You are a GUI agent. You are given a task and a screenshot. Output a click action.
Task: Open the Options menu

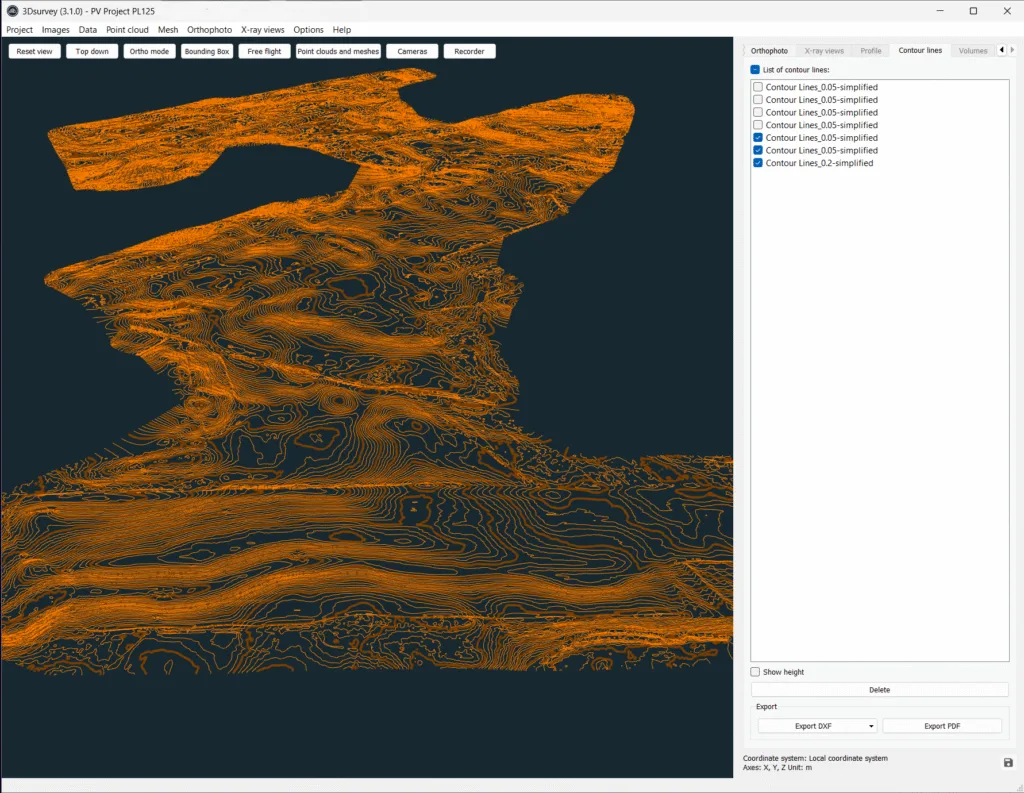[308, 29]
